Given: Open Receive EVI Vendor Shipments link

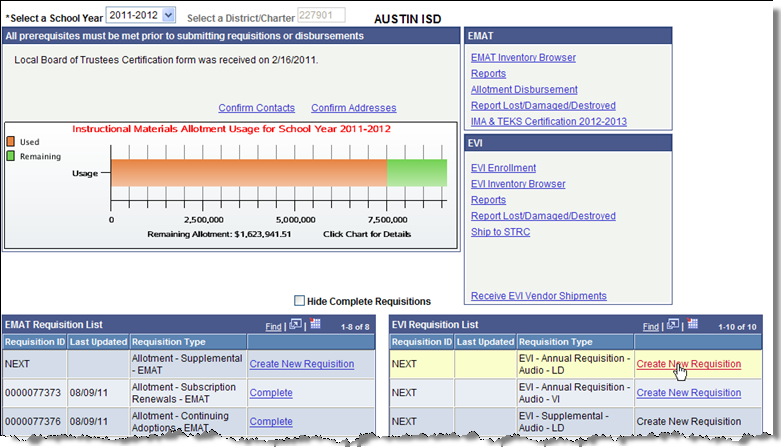Looking at the screenshot, I should point(538,296).
